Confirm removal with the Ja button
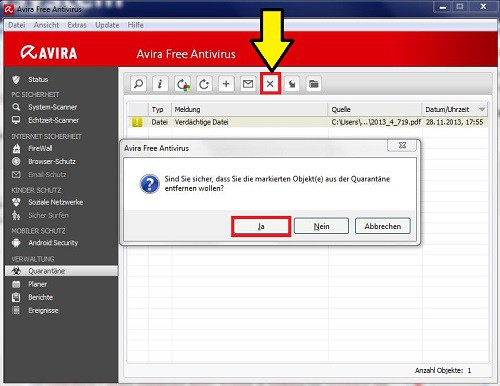 click(261, 226)
